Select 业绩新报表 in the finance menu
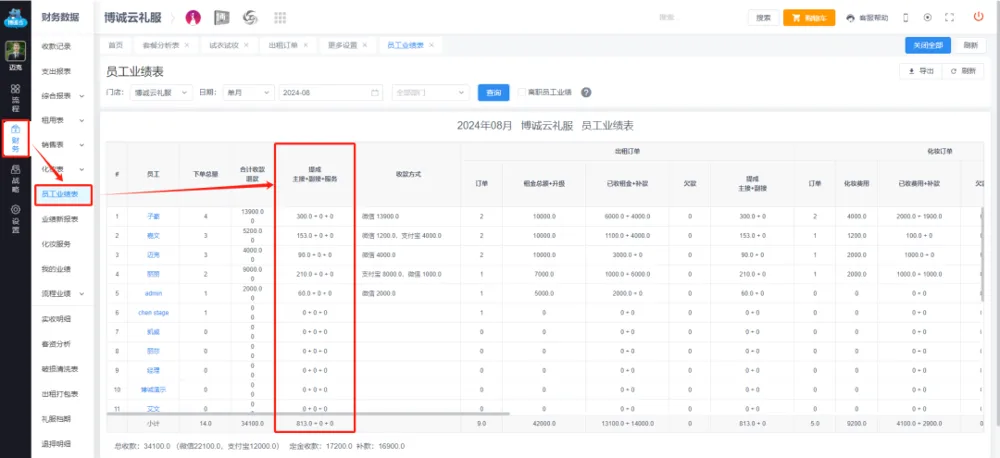 pyautogui.click(x=62, y=219)
